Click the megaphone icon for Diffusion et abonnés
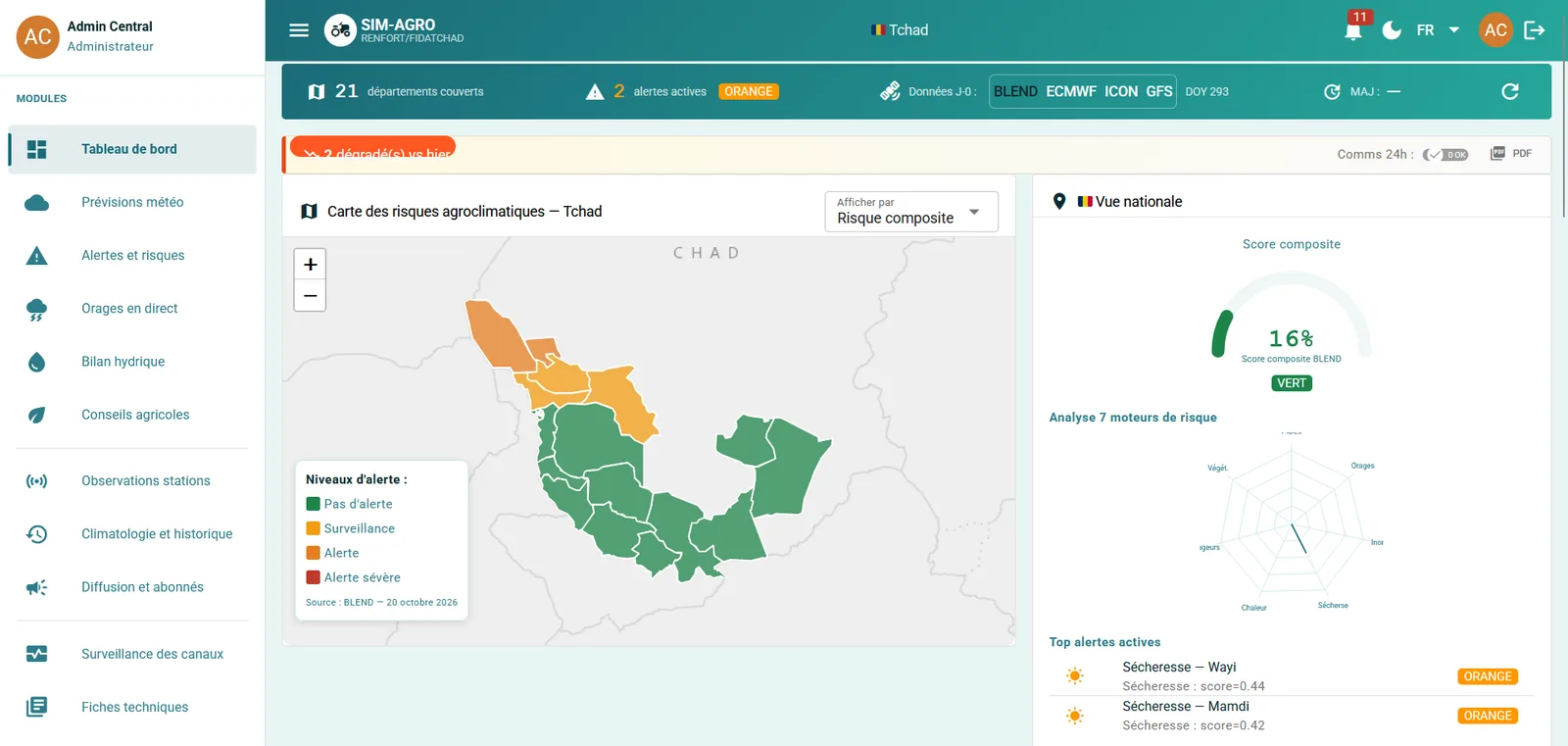This screenshot has width=1568, height=746. tap(37, 587)
